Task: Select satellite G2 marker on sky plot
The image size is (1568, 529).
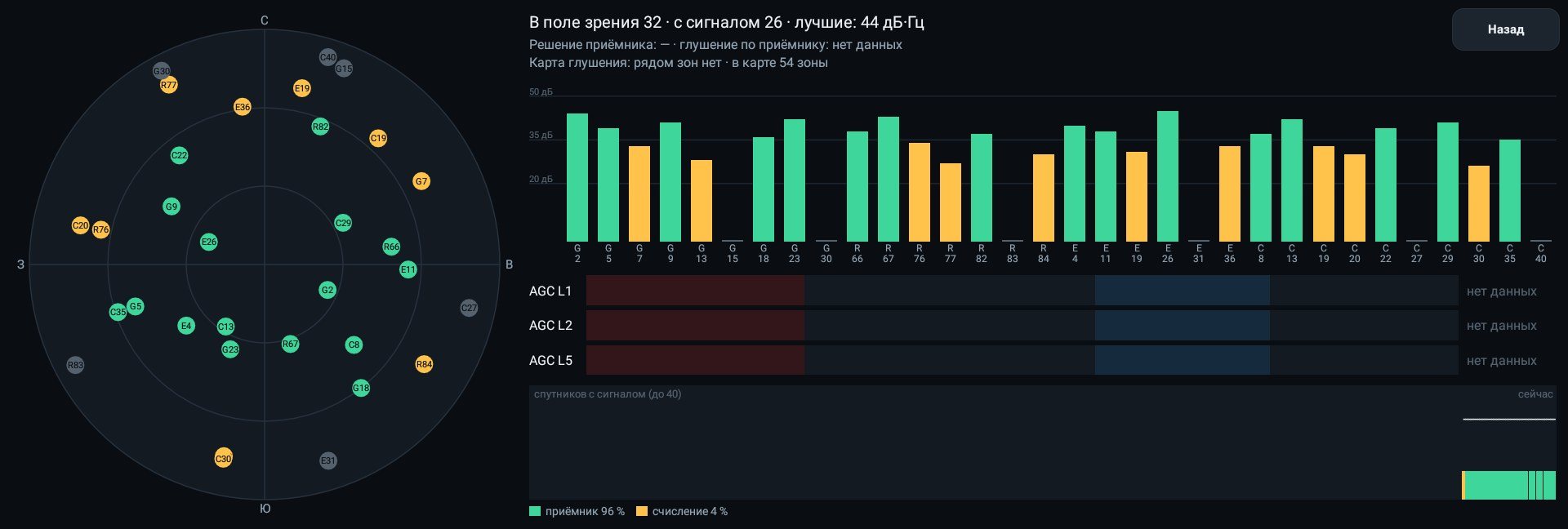Action: tap(327, 290)
